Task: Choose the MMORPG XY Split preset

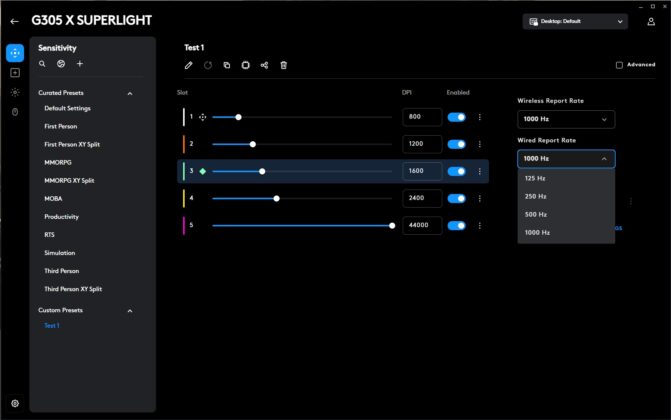Action: tap(69, 180)
